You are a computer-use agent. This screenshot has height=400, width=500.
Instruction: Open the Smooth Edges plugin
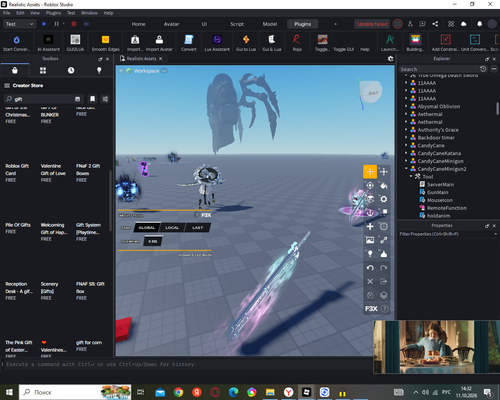105,43
